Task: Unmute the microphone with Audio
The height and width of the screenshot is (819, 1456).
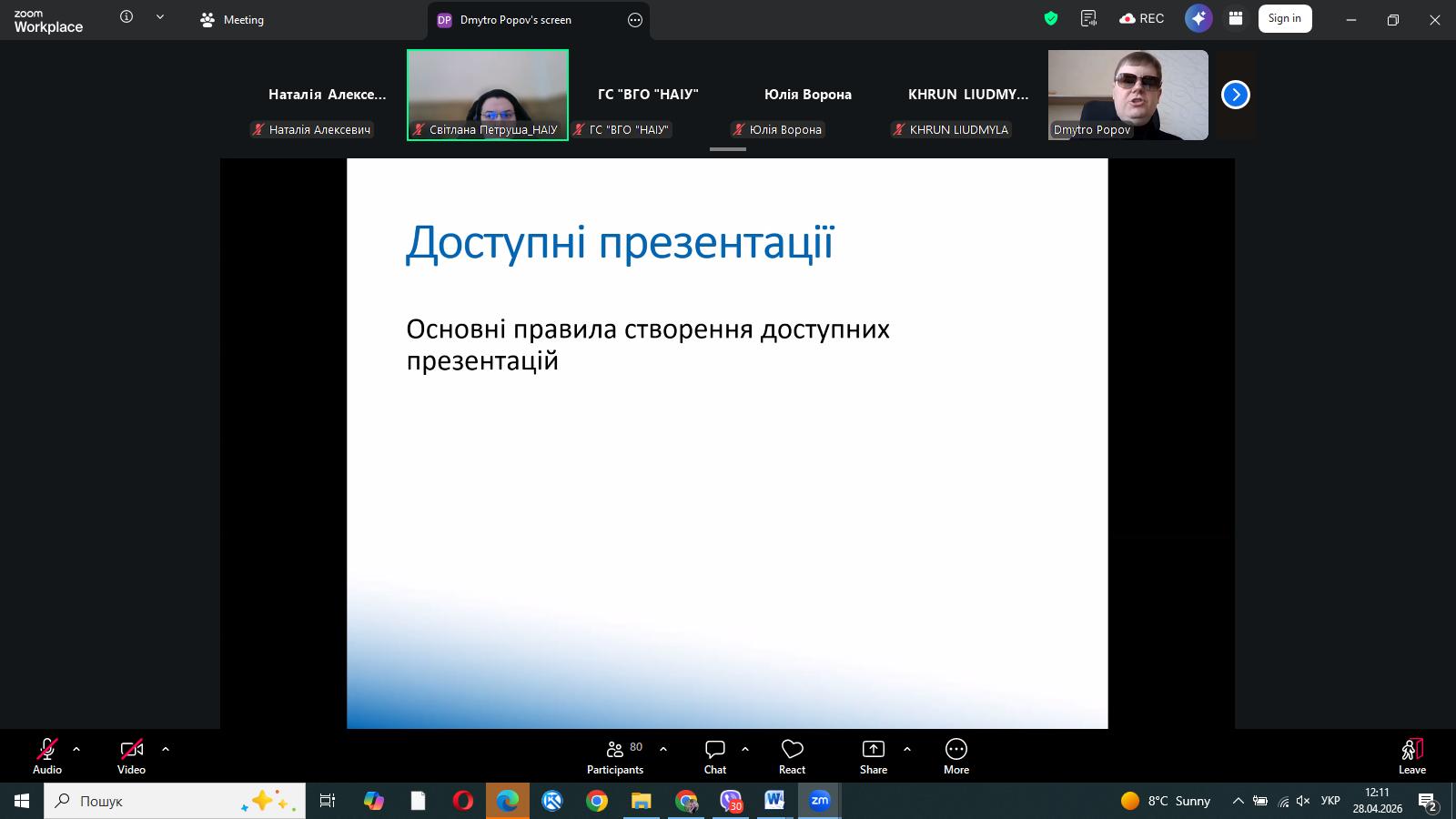Action: (47, 756)
